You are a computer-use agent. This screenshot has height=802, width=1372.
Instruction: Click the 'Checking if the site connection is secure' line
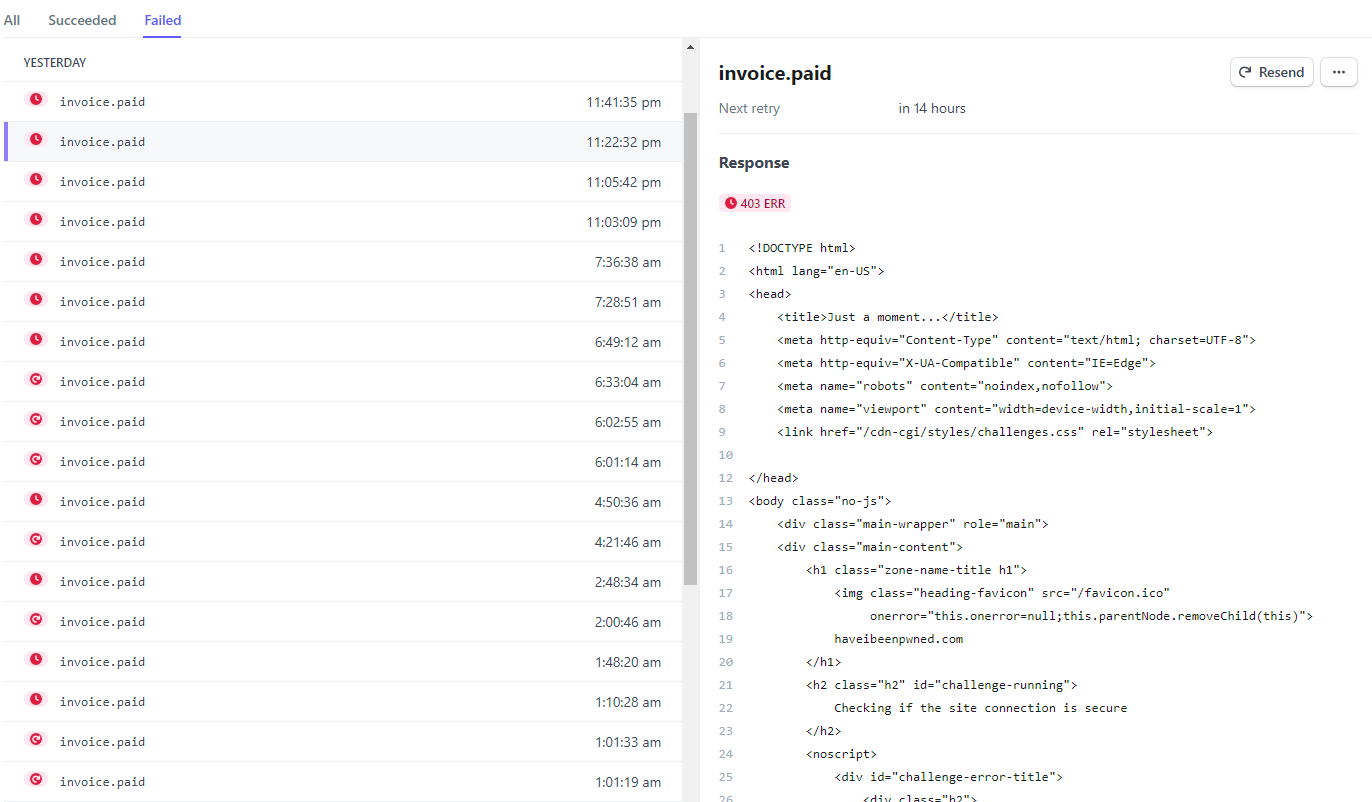(x=980, y=708)
